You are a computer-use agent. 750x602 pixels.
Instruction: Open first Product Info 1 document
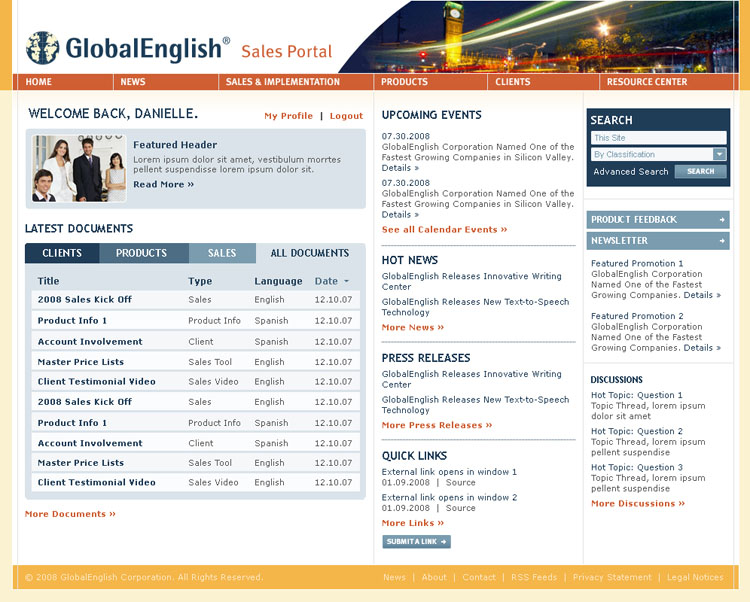click(72, 321)
